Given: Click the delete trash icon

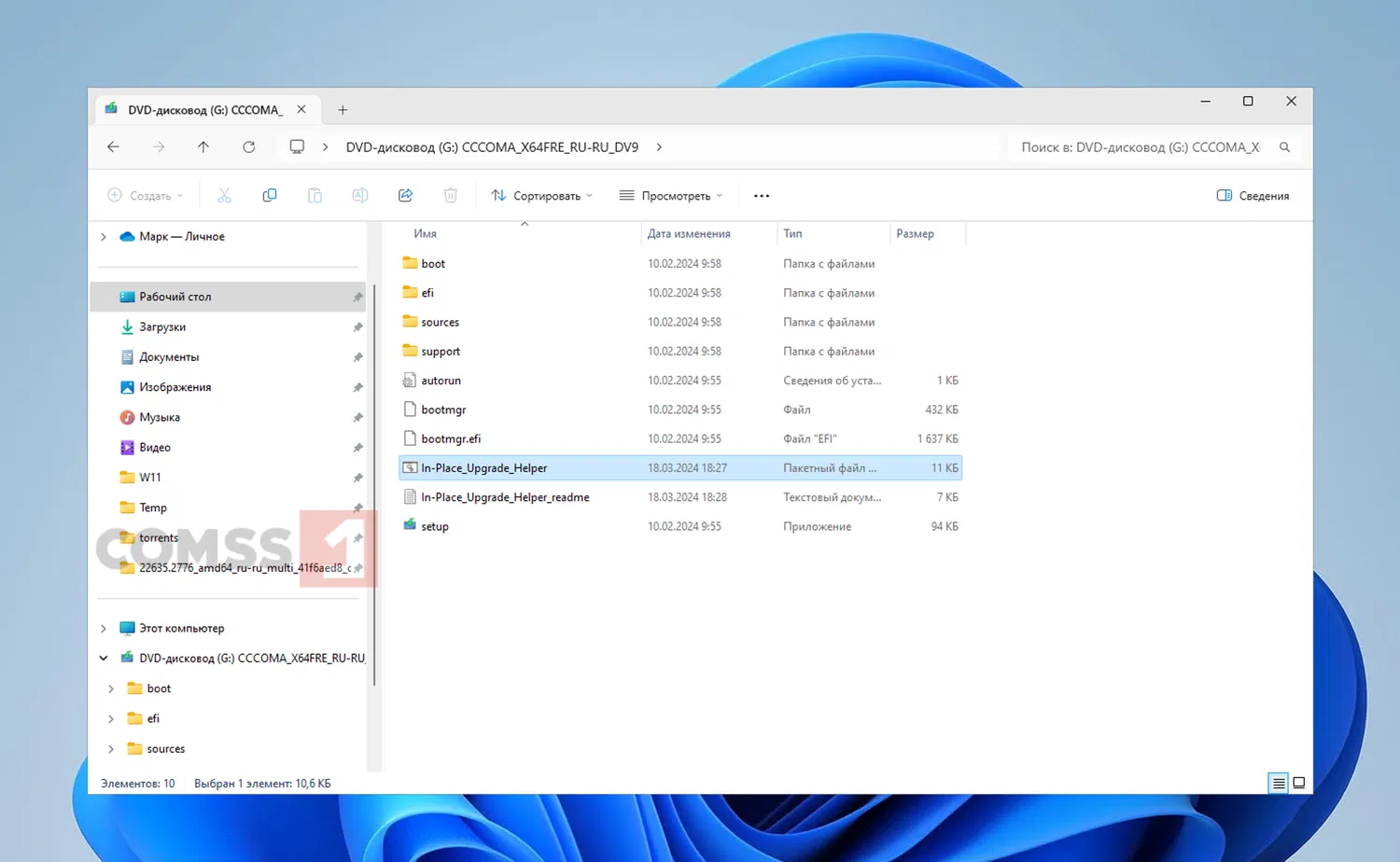Looking at the screenshot, I should [x=451, y=196].
